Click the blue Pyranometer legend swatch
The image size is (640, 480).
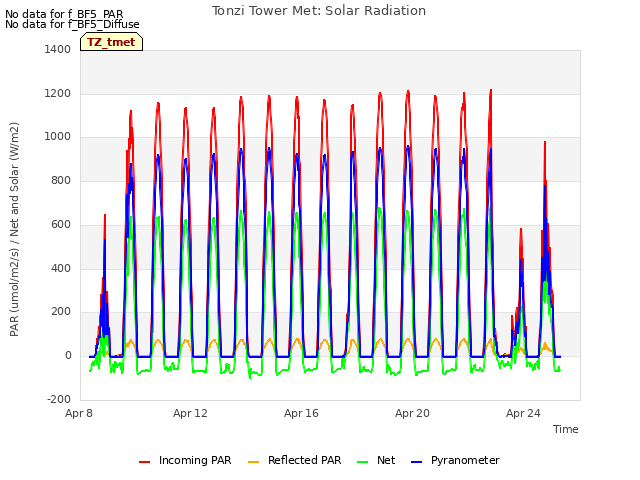point(416,462)
